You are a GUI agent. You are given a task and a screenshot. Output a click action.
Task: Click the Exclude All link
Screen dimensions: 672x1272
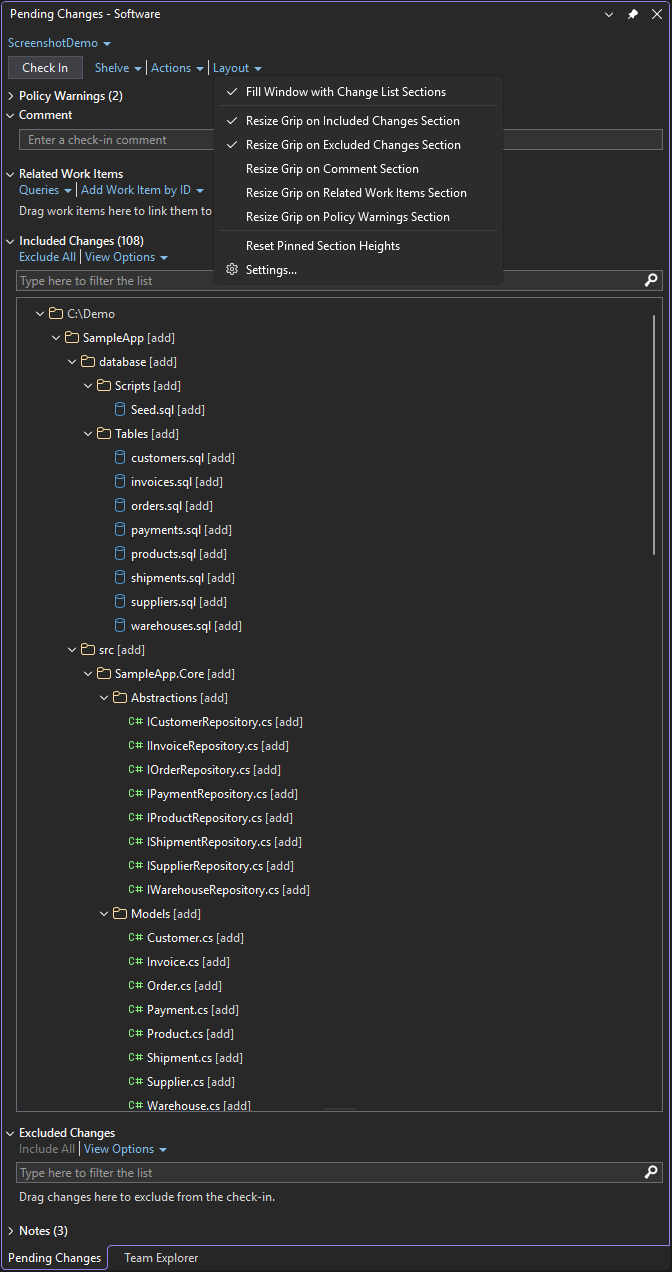pos(47,257)
